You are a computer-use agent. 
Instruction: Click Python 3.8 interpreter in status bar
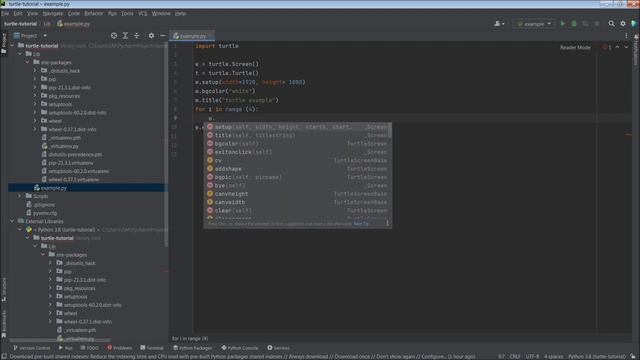tap(596, 356)
